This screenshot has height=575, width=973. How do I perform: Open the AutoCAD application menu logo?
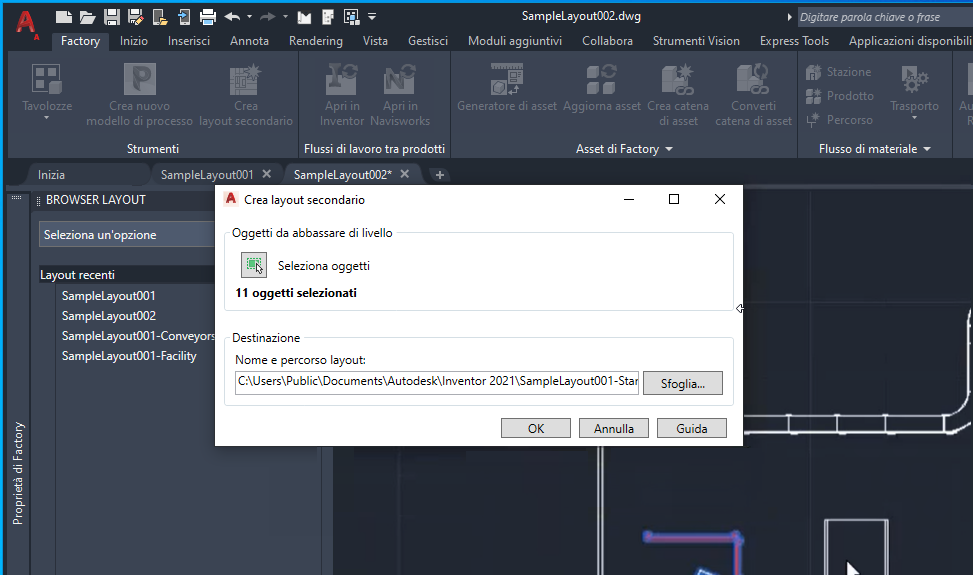coord(26,23)
